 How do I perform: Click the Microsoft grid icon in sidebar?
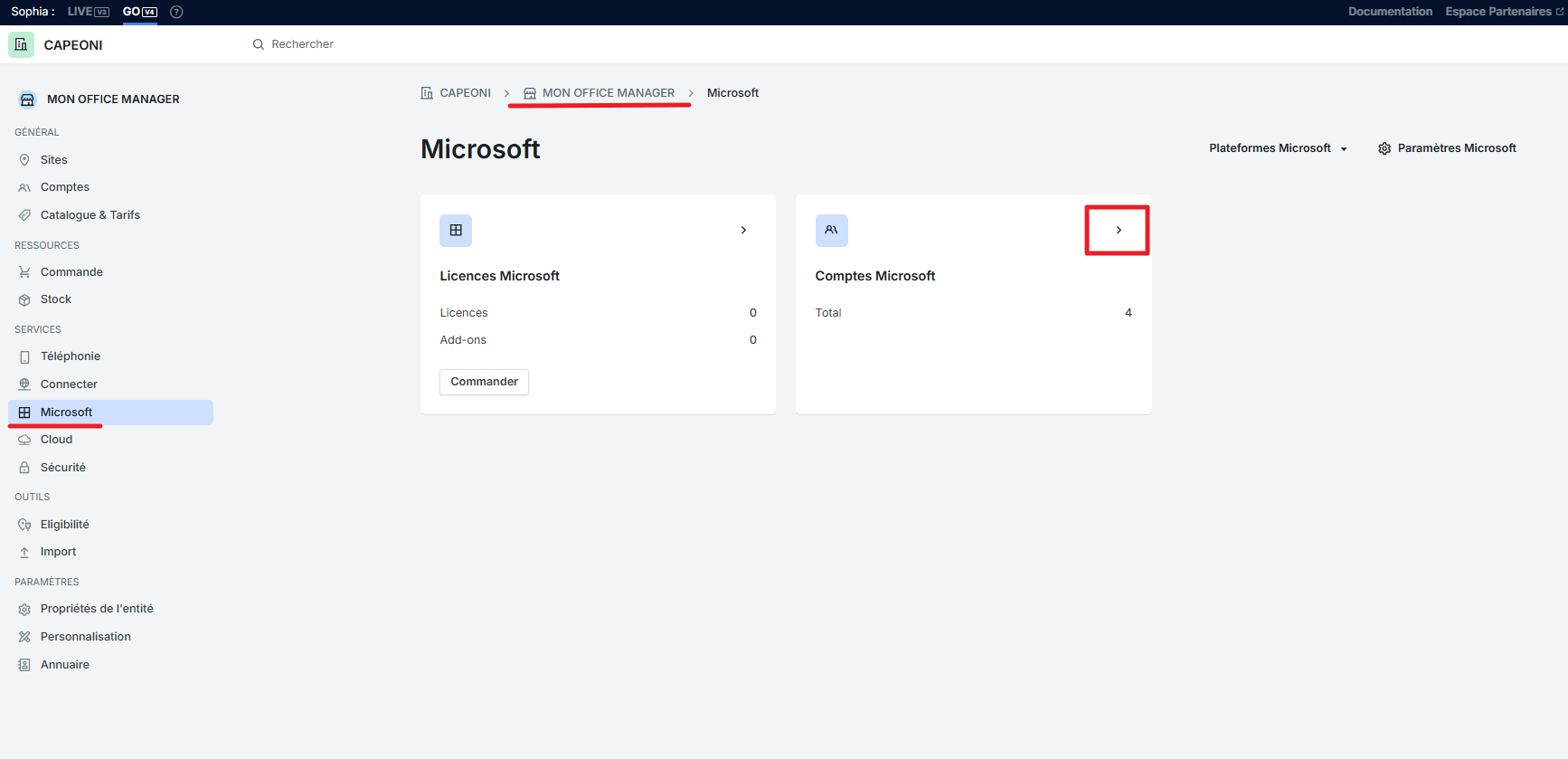coord(24,413)
